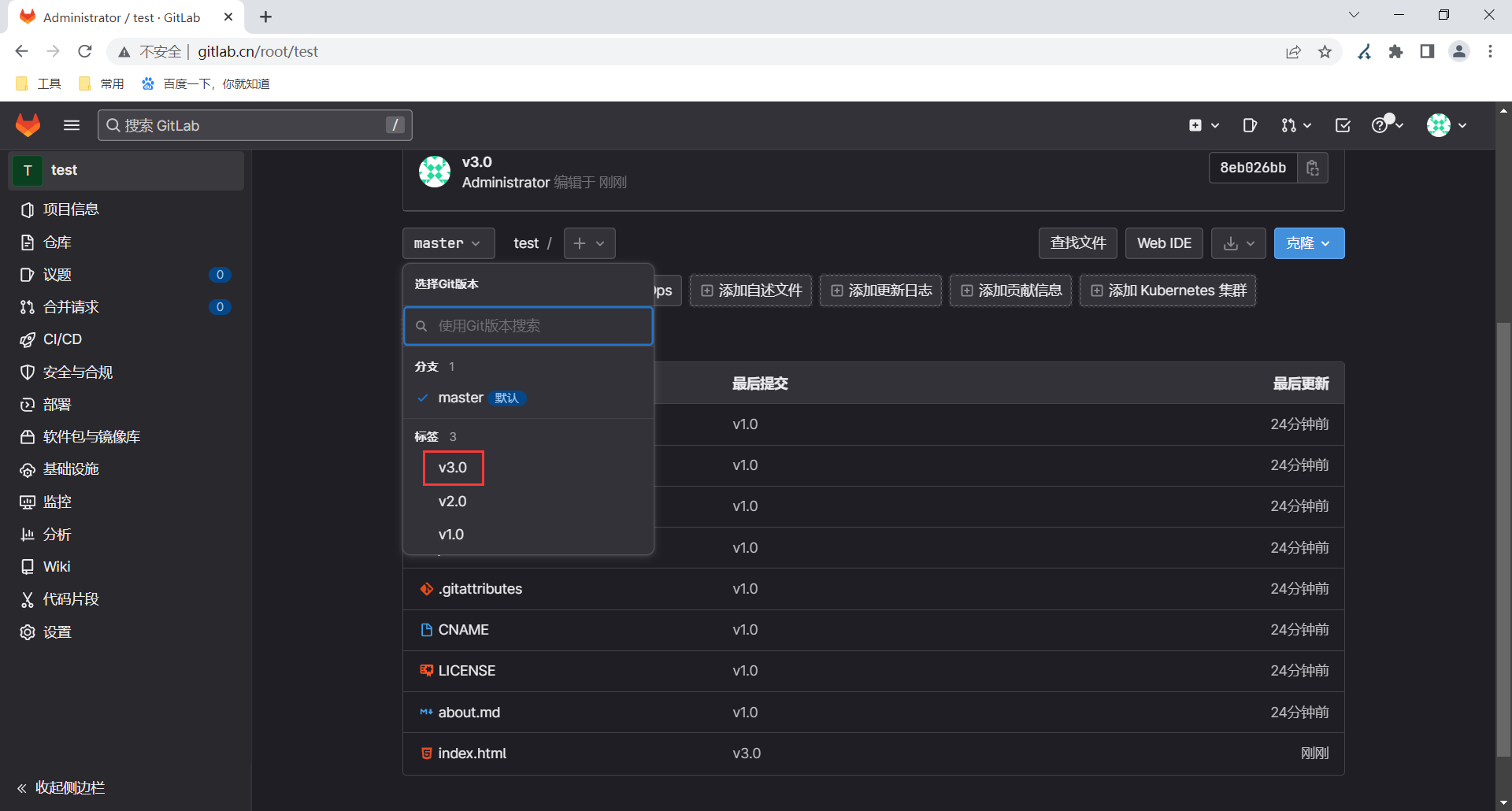Open the issues icon in top bar
The width and height of the screenshot is (1512, 811).
coord(1250,125)
